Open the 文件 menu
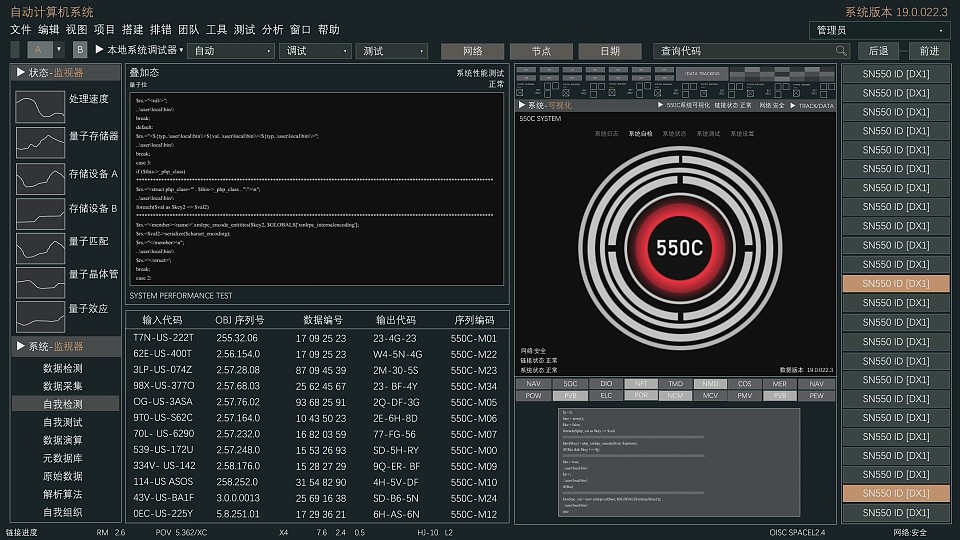The height and width of the screenshot is (540, 960). point(20,29)
